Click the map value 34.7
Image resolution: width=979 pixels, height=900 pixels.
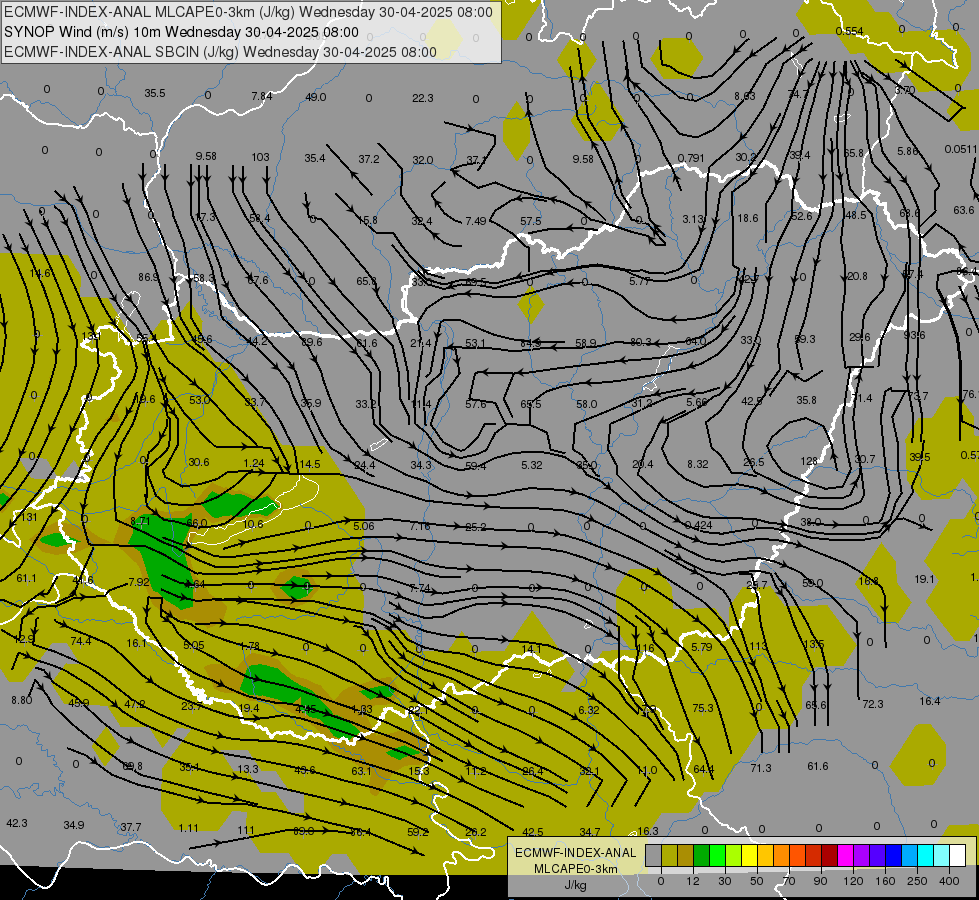(x=589, y=831)
